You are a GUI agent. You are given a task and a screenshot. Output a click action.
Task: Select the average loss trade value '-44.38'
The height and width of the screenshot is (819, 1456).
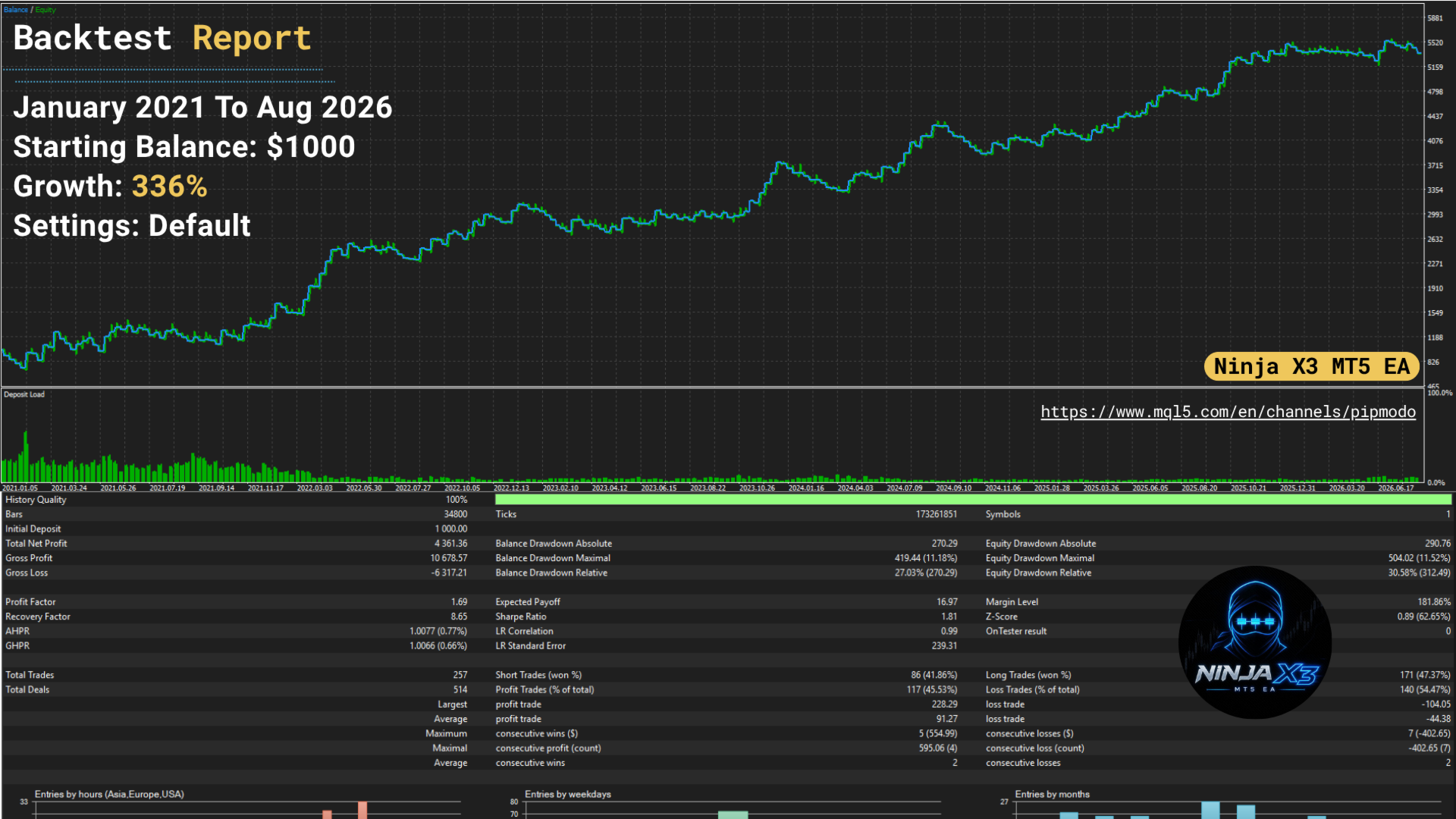(x=1439, y=719)
